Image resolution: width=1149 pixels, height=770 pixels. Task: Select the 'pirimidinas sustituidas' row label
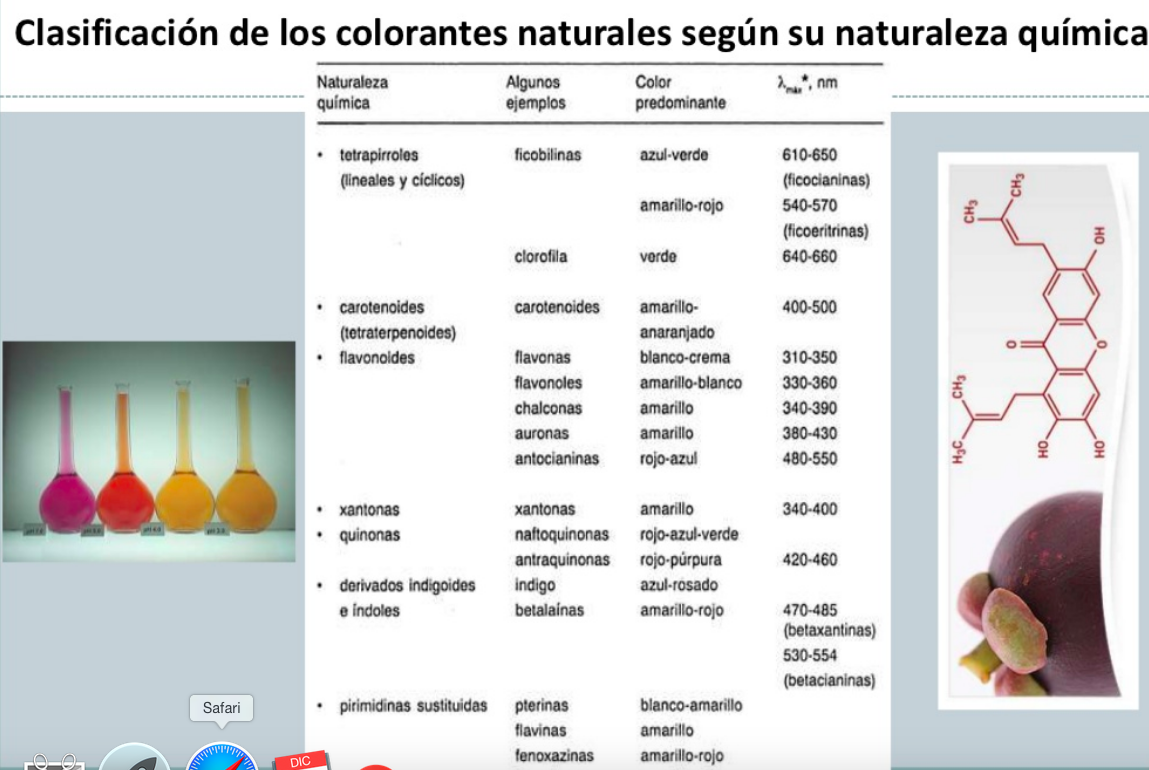413,705
